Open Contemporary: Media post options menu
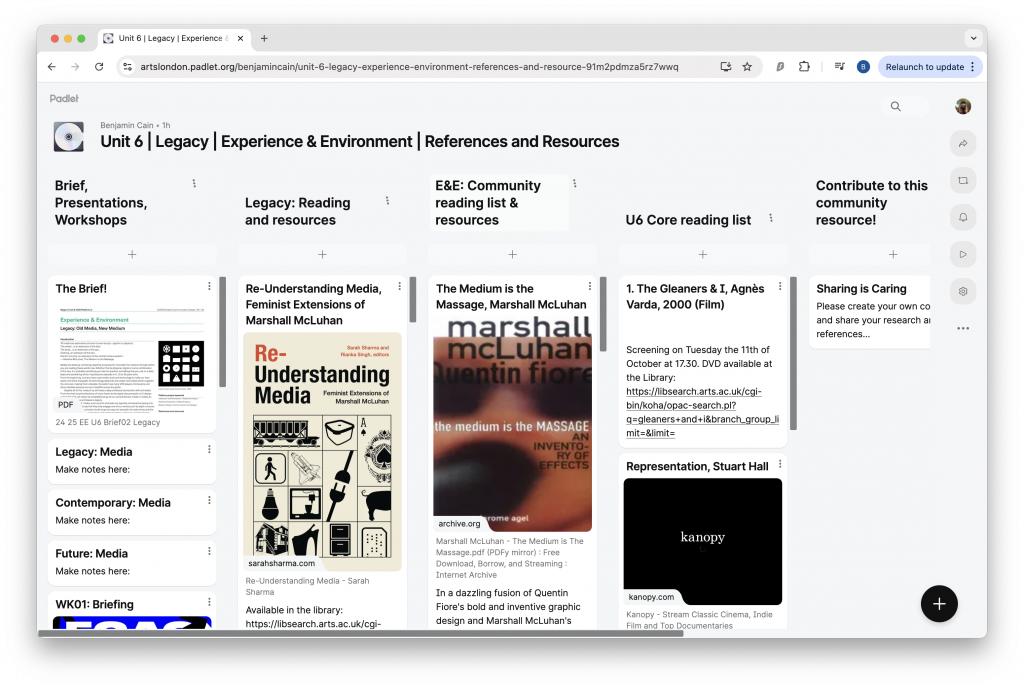Image resolution: width=1024 pixels, height=687 pixels. coord(209,500)
